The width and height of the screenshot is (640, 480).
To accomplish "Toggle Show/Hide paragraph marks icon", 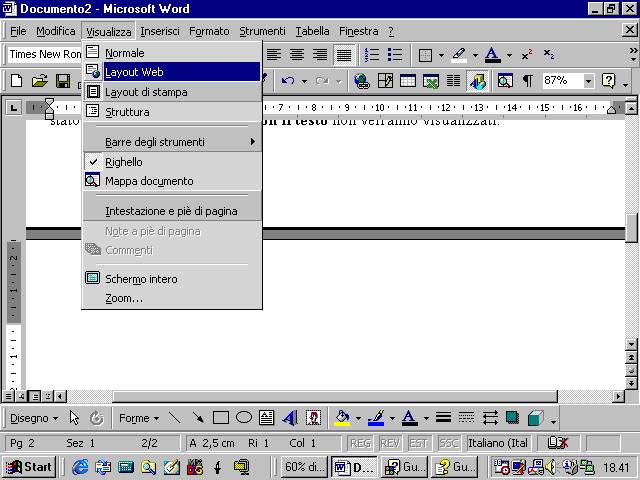I will point(528,81).
